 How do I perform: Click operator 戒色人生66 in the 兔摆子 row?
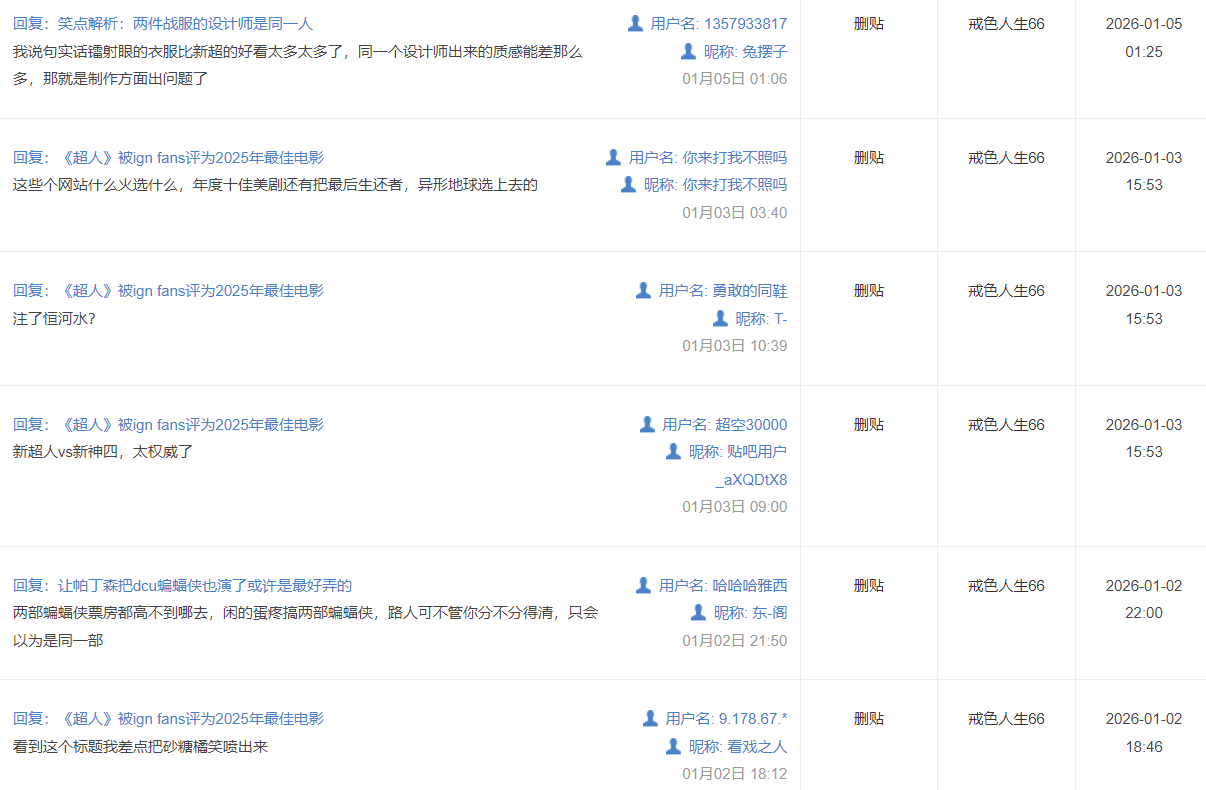pos(1006,23)
